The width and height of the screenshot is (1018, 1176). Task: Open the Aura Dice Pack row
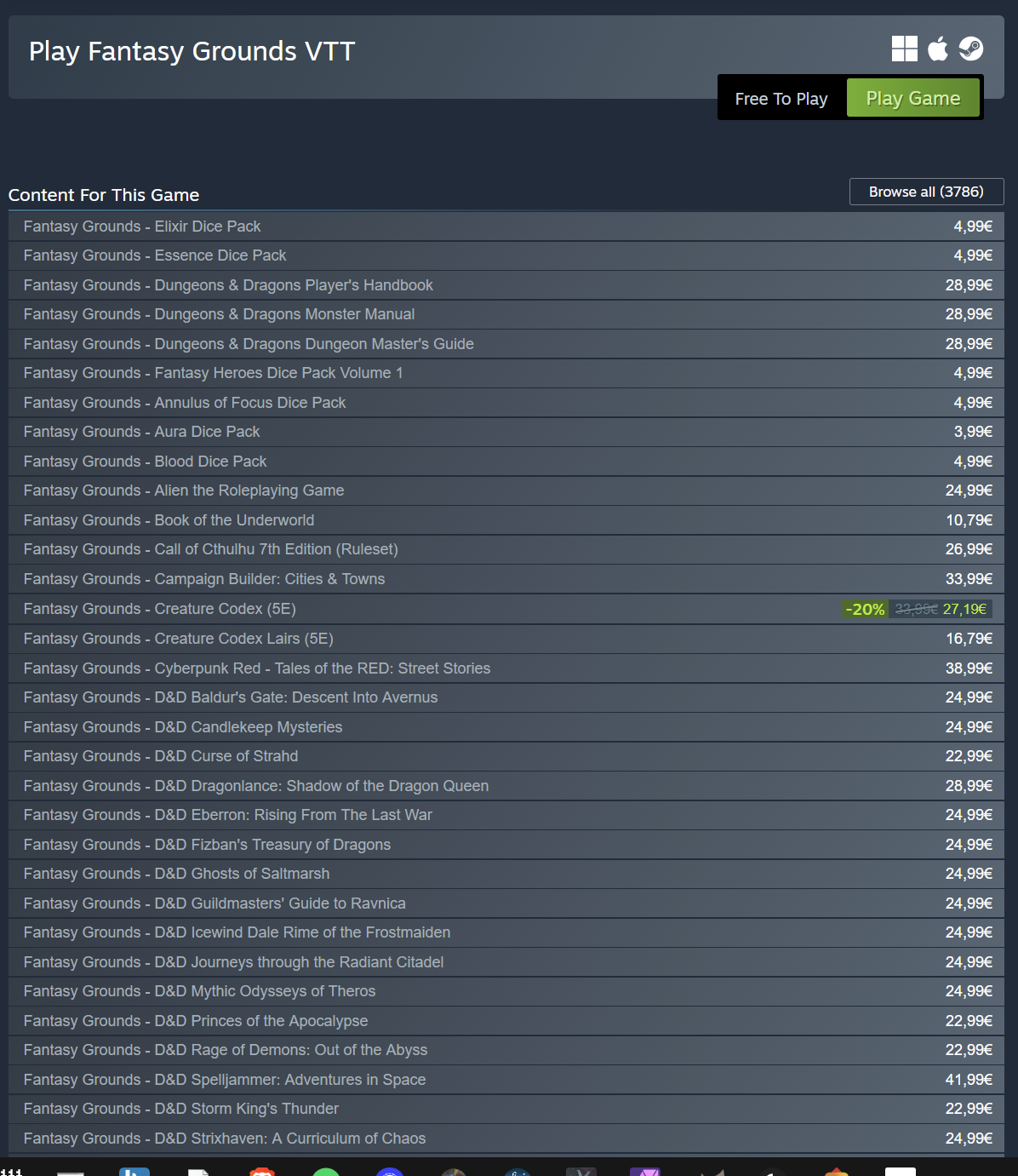coord(506,432)
